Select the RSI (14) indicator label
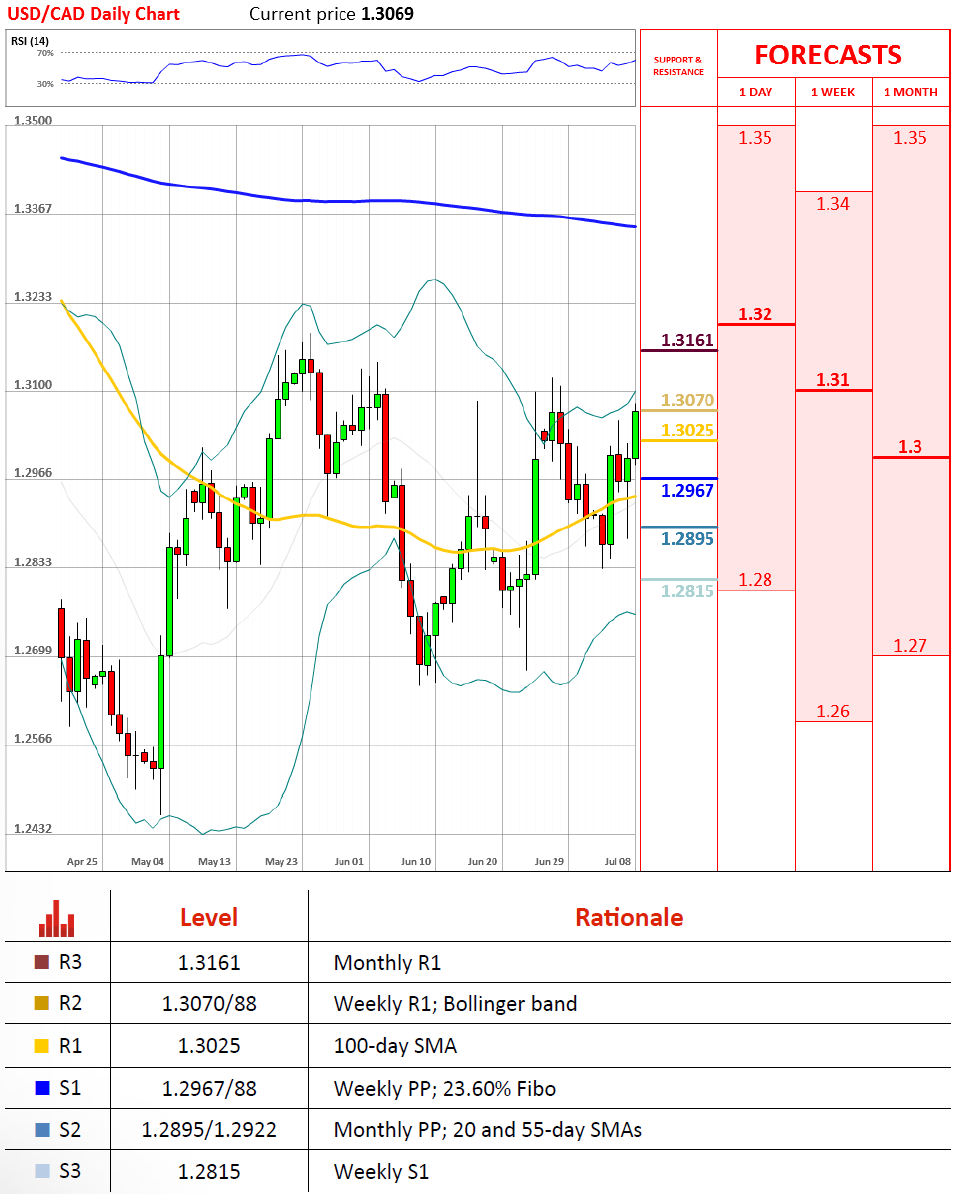Image resolution: width=965 pixels, height=1194 pixels. (x=30, y=41)
